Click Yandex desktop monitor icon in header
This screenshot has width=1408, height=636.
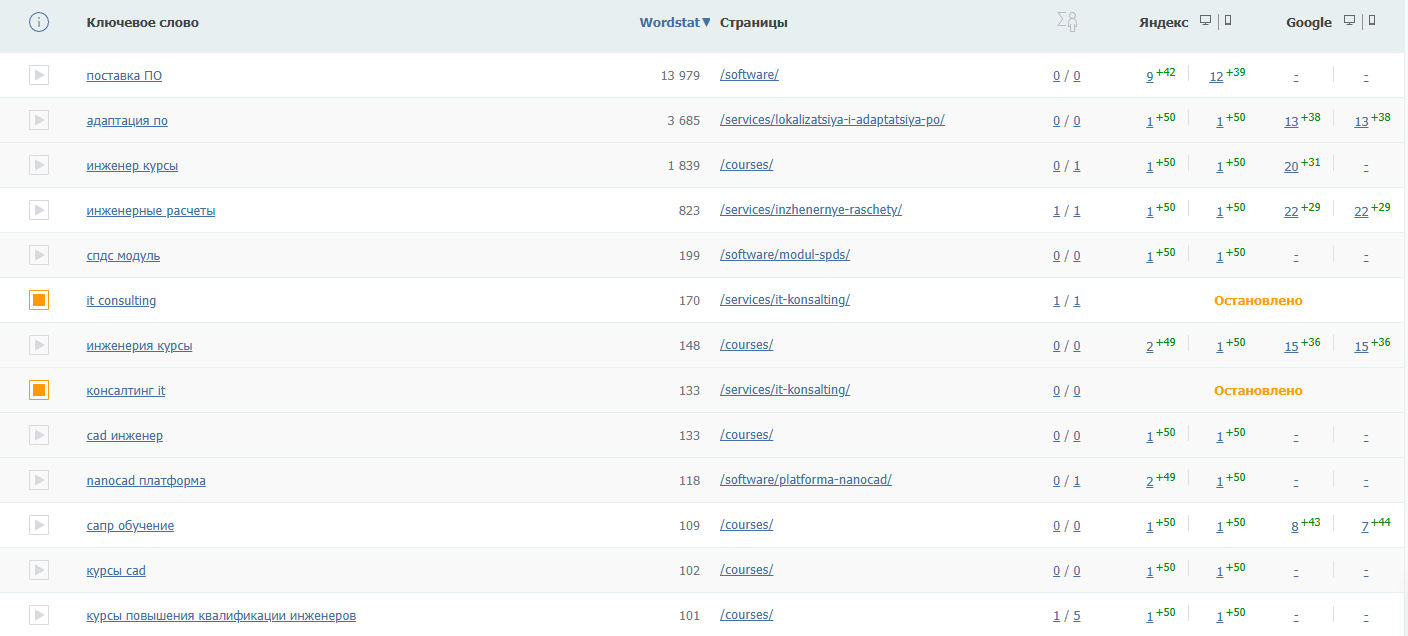tap(1206, 21)
